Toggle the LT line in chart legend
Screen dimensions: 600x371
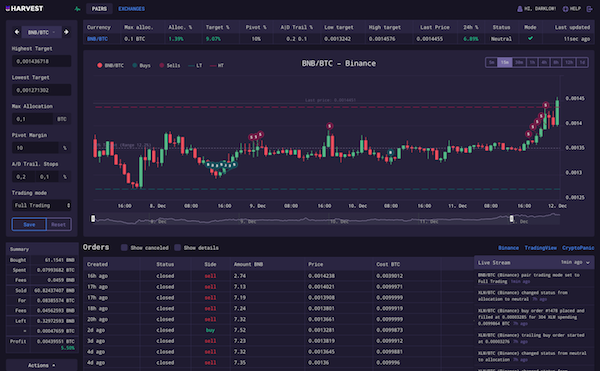(x=195, y=65)
